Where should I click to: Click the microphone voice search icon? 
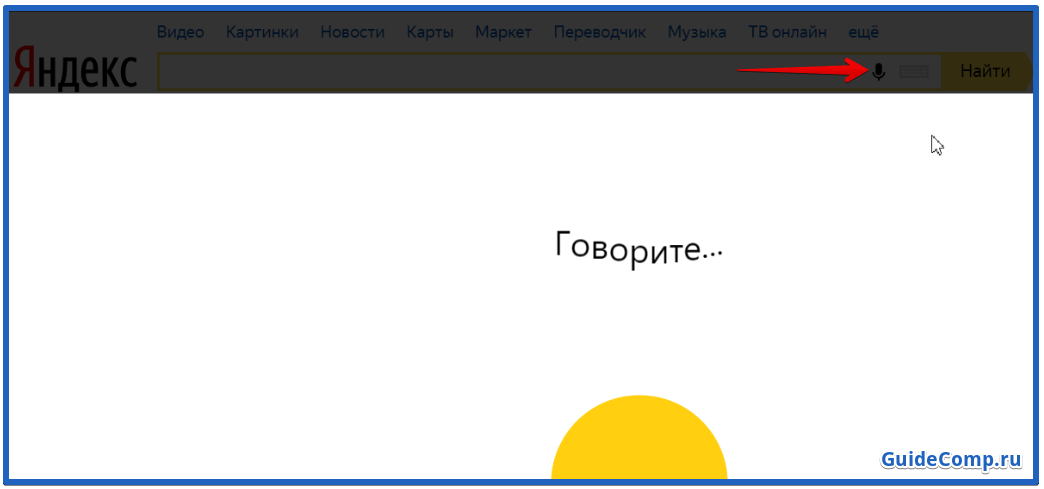(x=879, y=71)
